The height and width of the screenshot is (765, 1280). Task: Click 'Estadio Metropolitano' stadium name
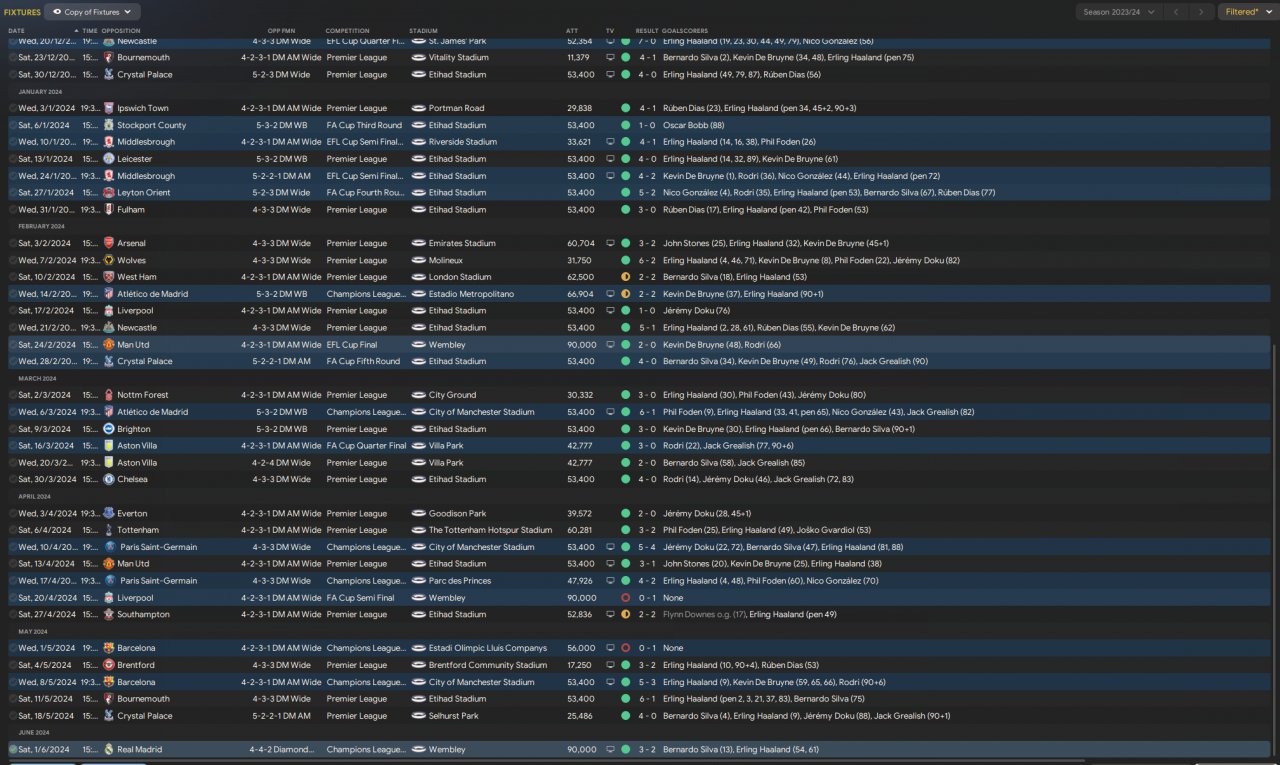470,294
